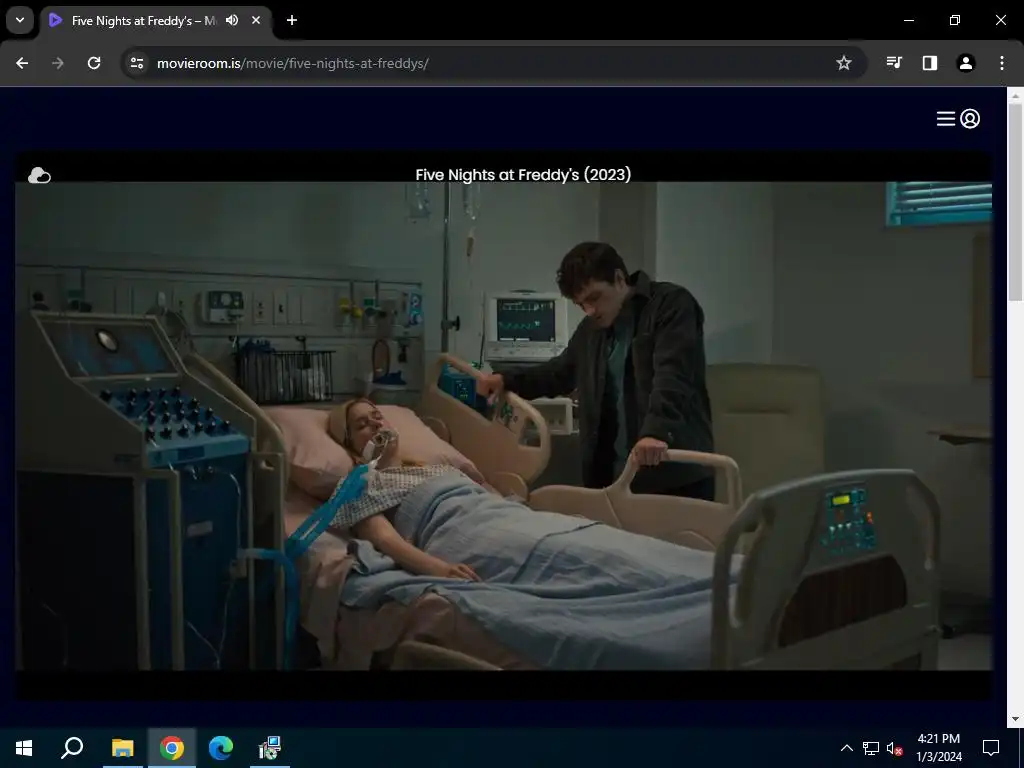Click the cloud icon above the video

[39, 175]
